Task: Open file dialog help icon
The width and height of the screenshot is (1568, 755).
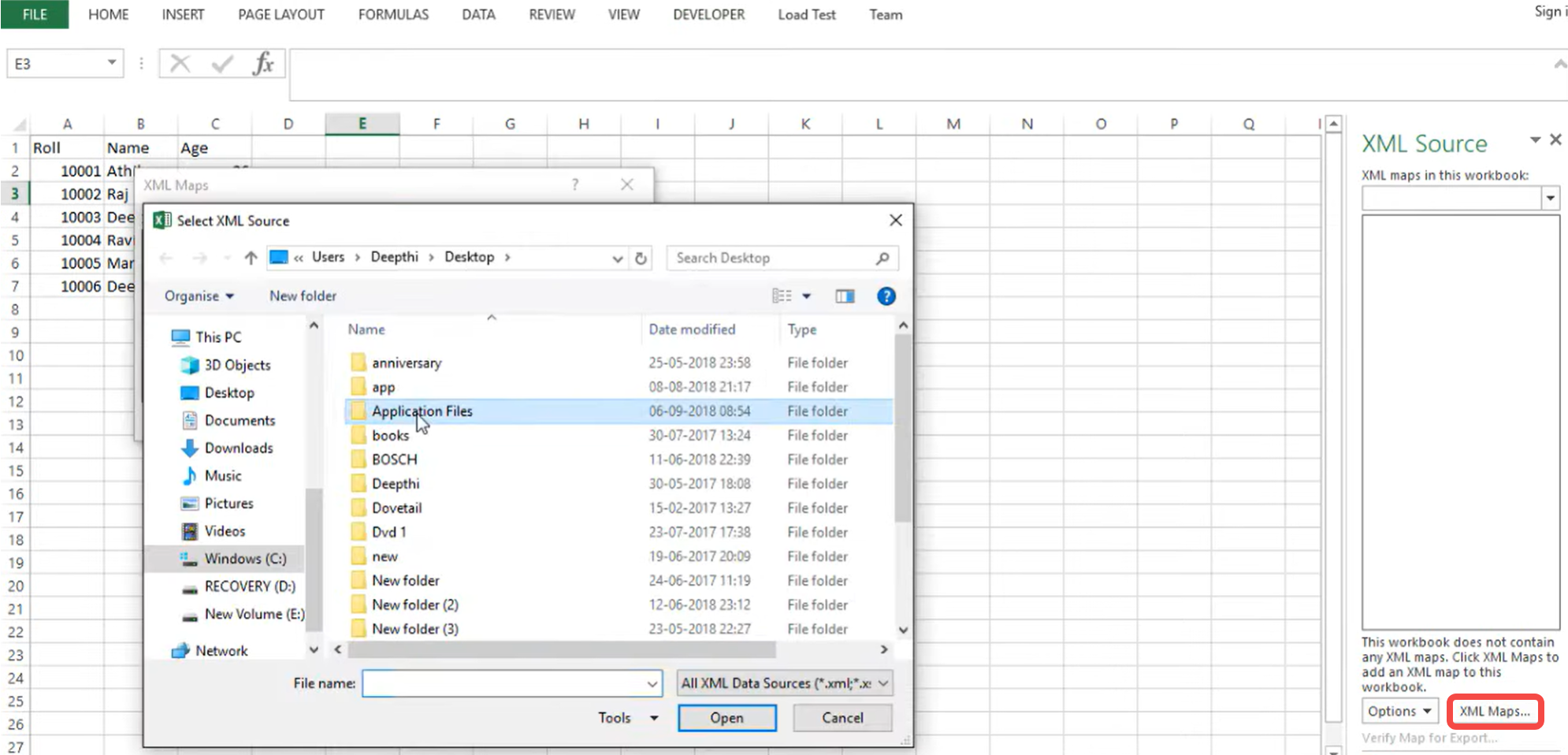Action: (x=886, y=296)
